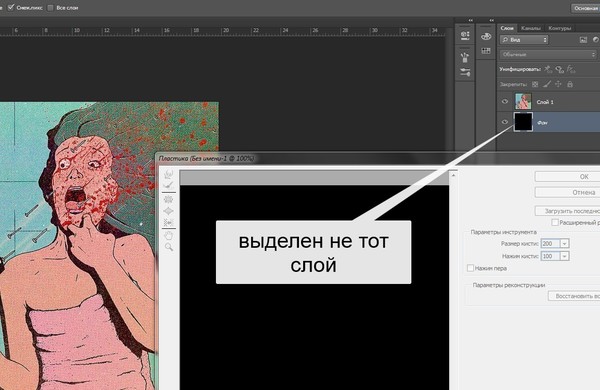Enable Расширенный режим checkbox in Liquify
The width and height of the screenshot is (600, 390).
pyautogui.click(x=554, y=222)
